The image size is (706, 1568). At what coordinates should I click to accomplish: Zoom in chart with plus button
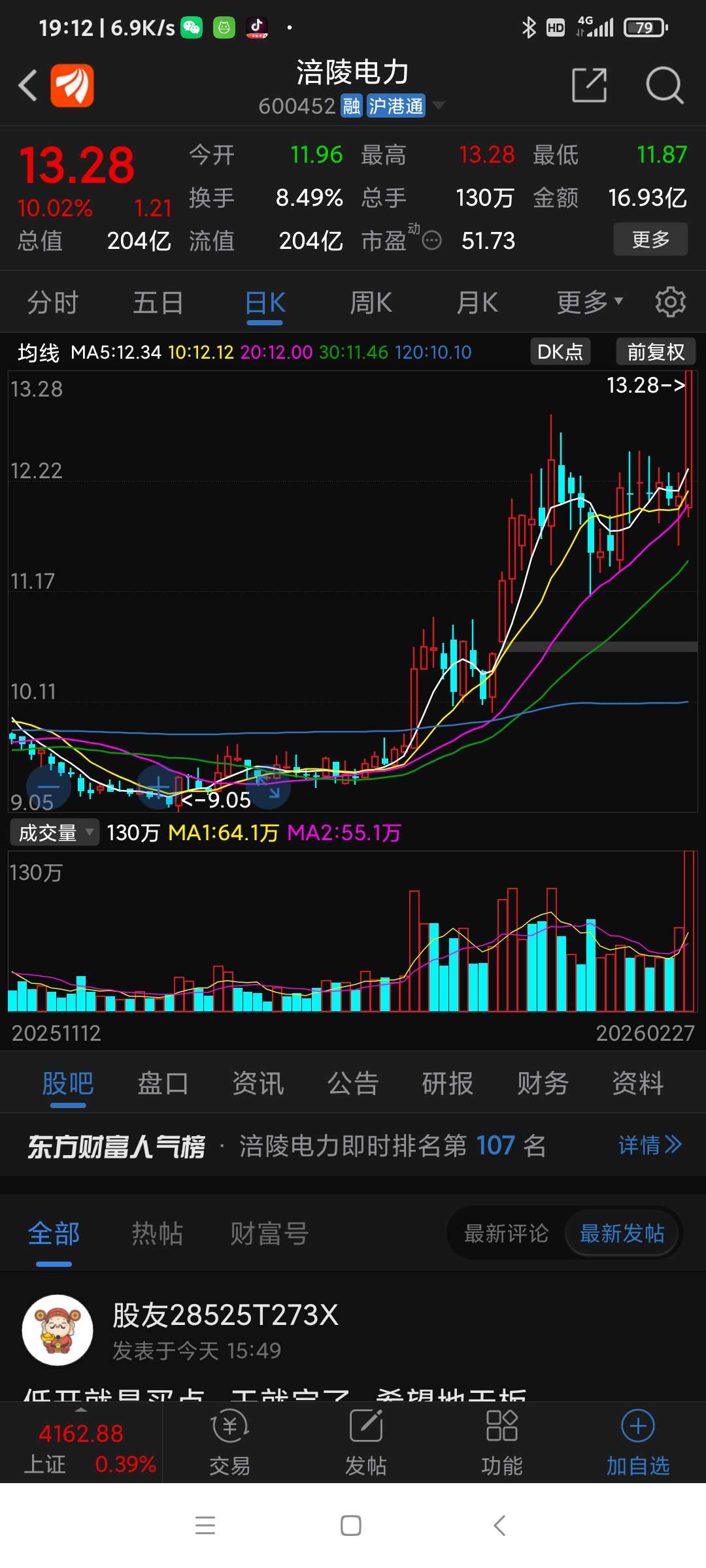coord(159,787)
